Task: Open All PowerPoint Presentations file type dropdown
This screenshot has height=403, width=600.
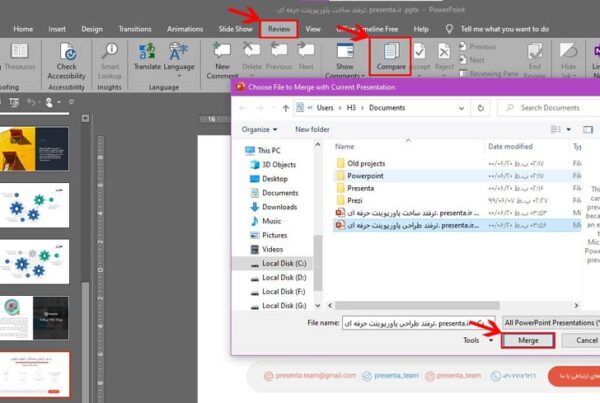Action: tap(551, 323)
